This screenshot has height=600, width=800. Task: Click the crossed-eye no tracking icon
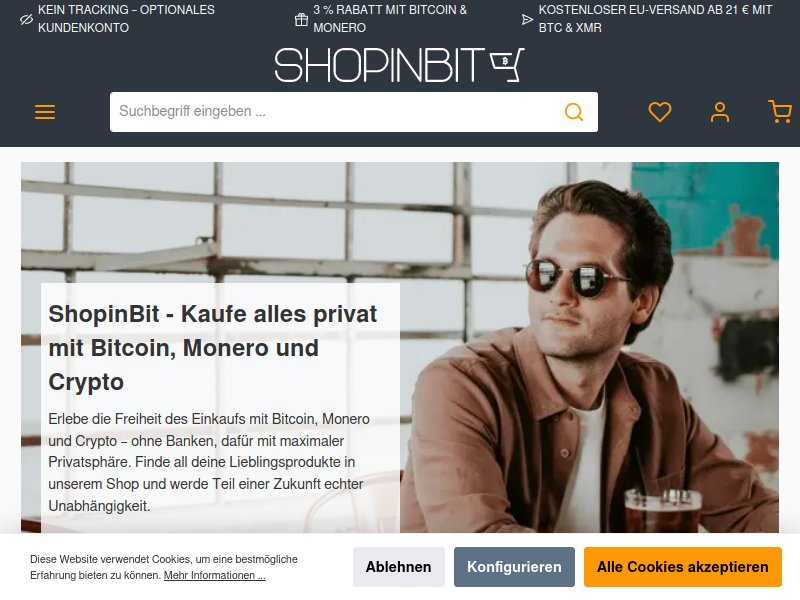(x=26, y=19)
